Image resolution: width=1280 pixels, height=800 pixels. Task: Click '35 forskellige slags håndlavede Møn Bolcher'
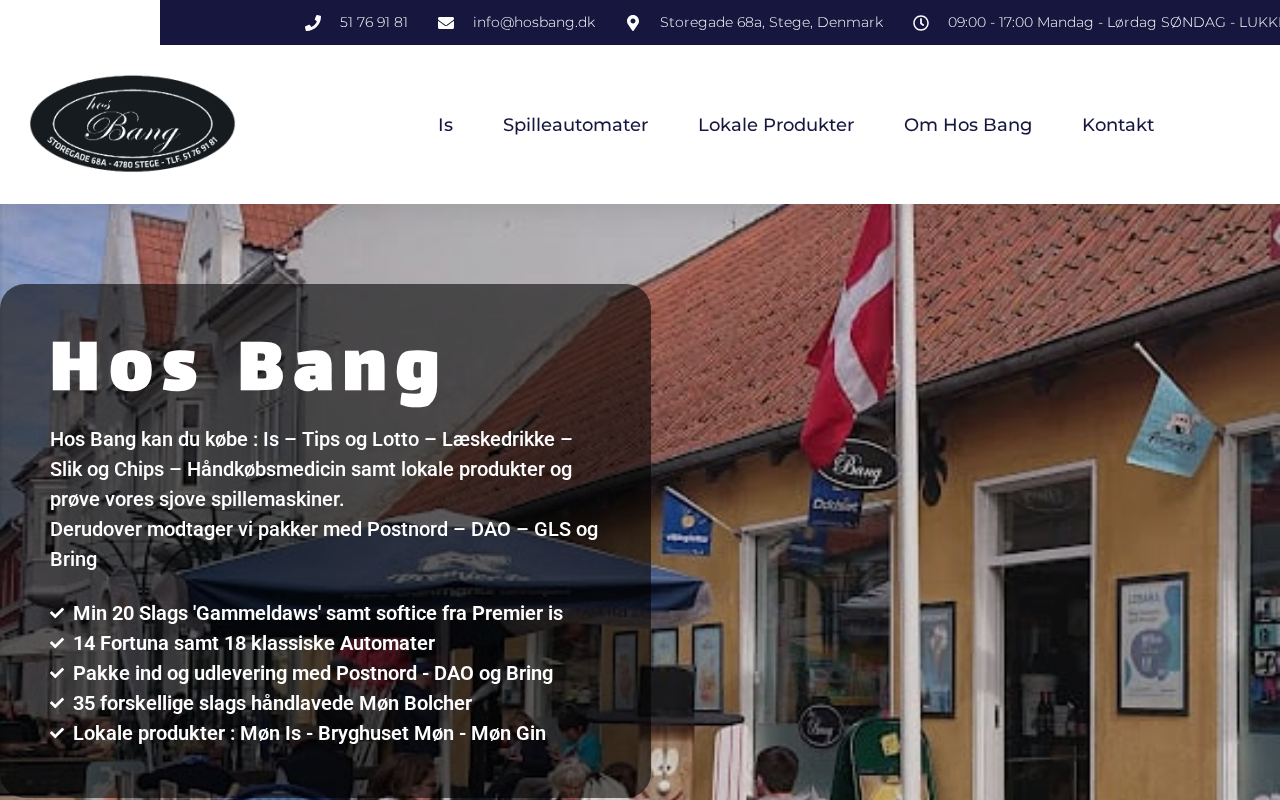point(272,703)
